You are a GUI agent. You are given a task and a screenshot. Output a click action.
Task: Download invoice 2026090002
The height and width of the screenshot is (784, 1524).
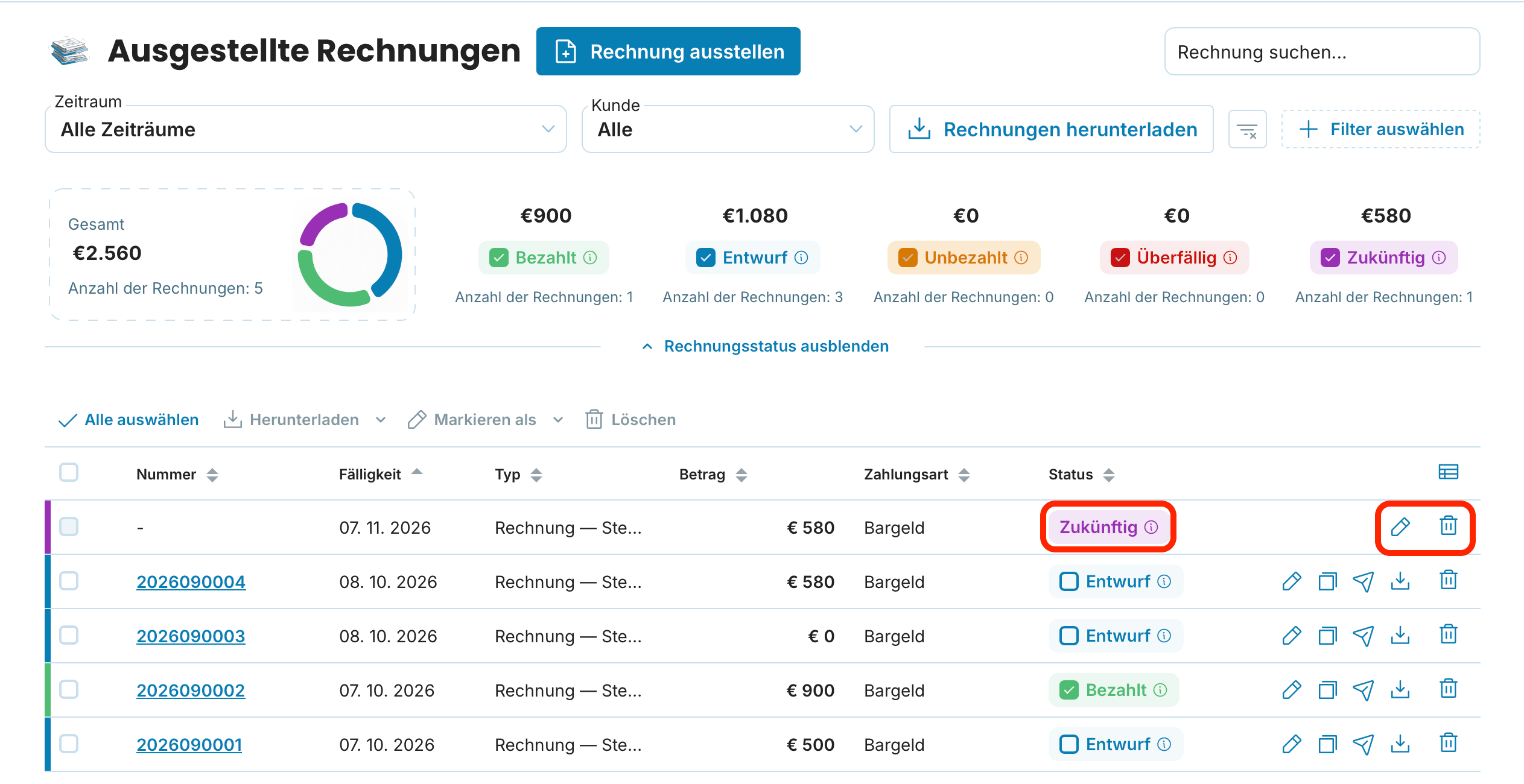pos(1400,689)
